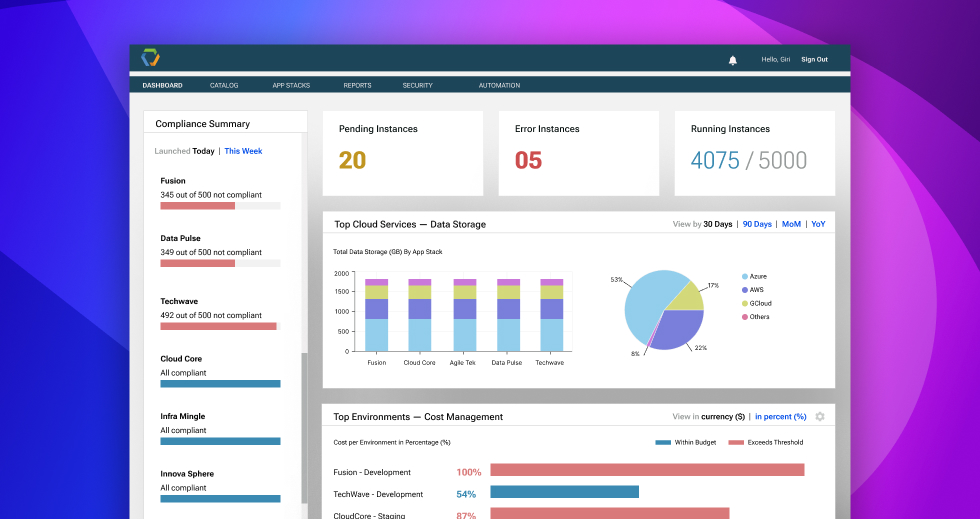The width and height of the screenshot is (980, 519).
Task: Click the Compliance Summary heading
Action: click(x=202, y=124)
